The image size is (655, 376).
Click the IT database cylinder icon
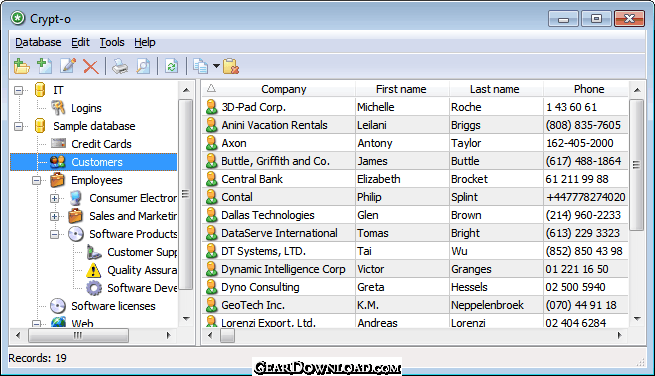click(x=40, y=90)
